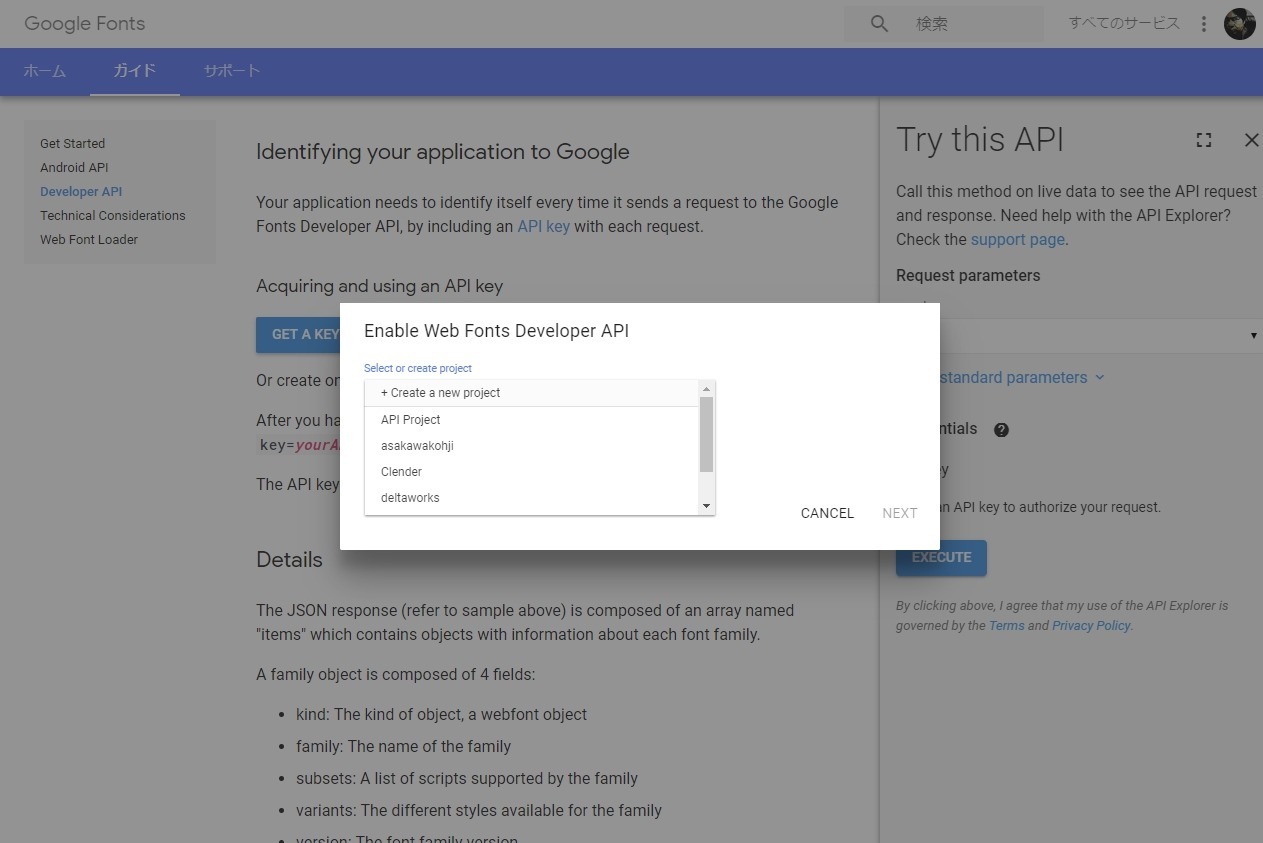Click the 'Request parameters' label
This screenshot has height=843, width=1263.
[x=968, y=276]
